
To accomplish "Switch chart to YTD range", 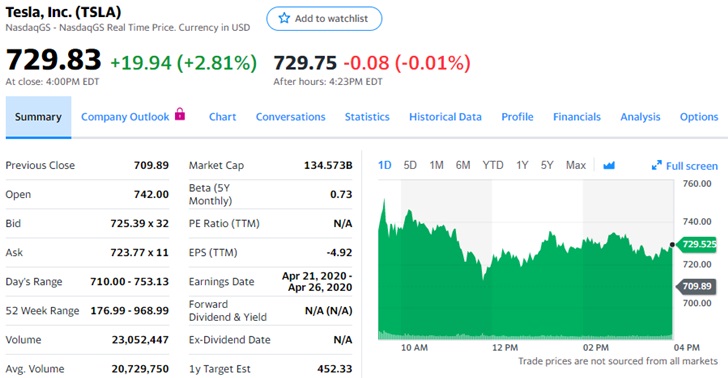I will click(493, 165).
